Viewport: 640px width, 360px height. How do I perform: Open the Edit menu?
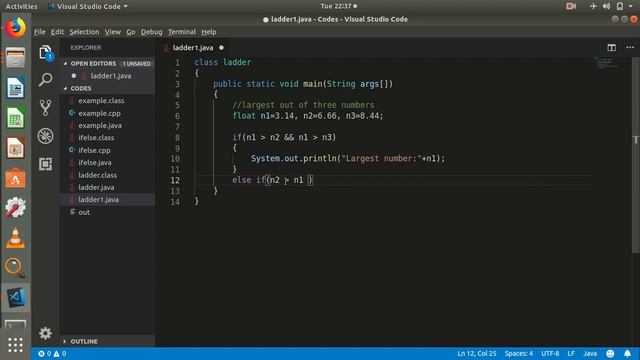(x=57, y=32)
